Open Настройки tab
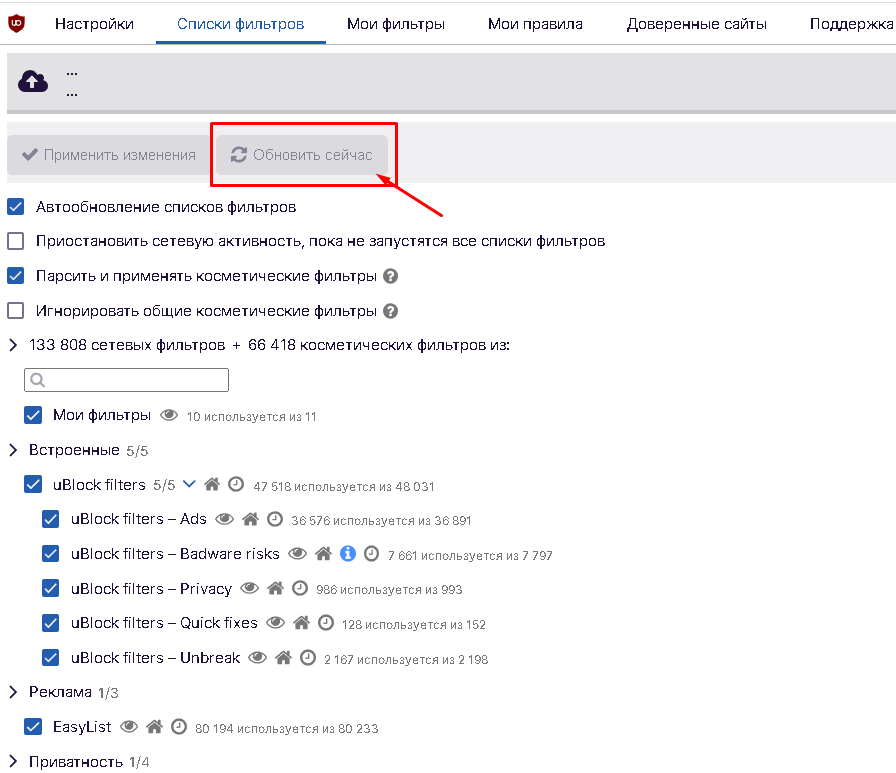896x773 pixels. tap(94, 24)
